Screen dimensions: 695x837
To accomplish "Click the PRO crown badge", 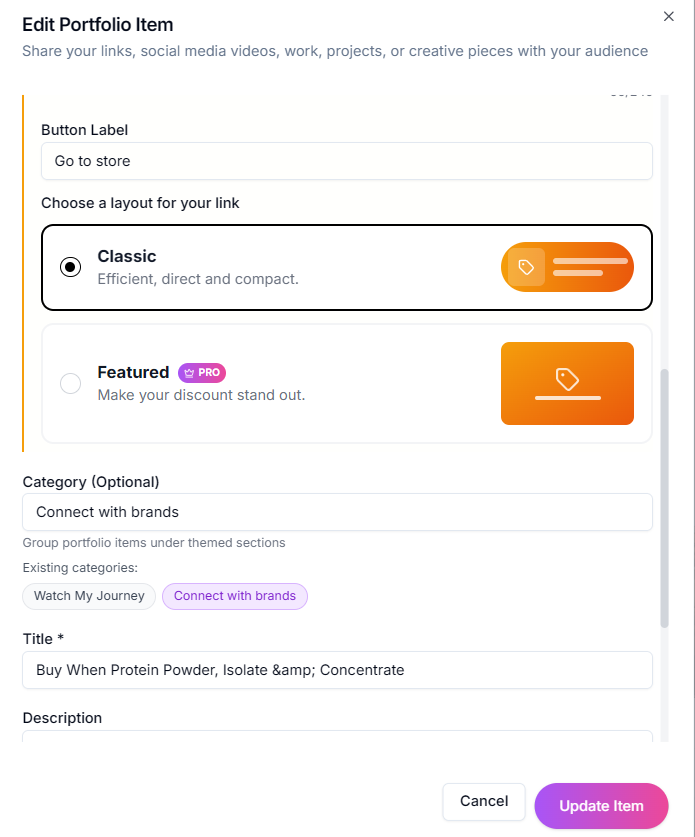I will click(x=202, y=372).
